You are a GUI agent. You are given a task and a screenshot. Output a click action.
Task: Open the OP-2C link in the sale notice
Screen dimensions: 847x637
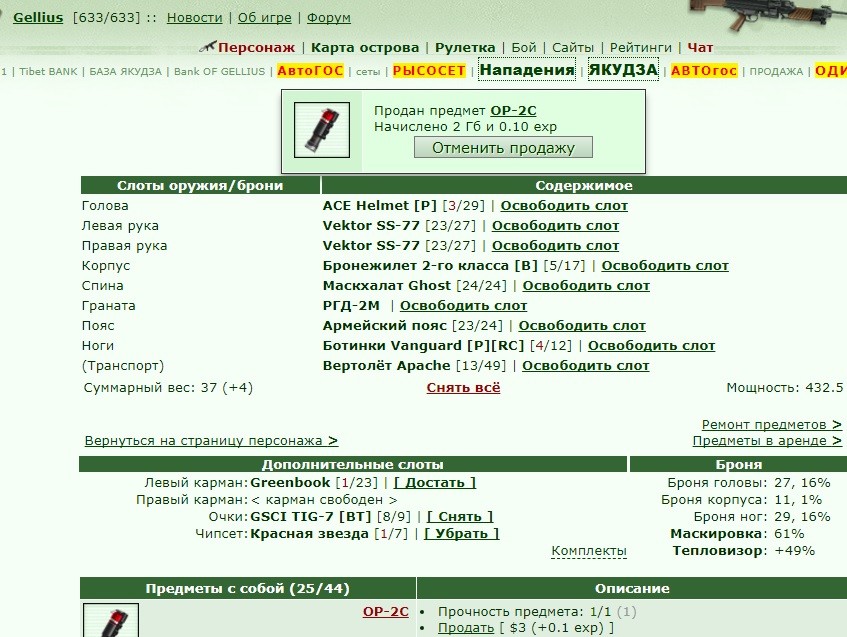point(513,111)
